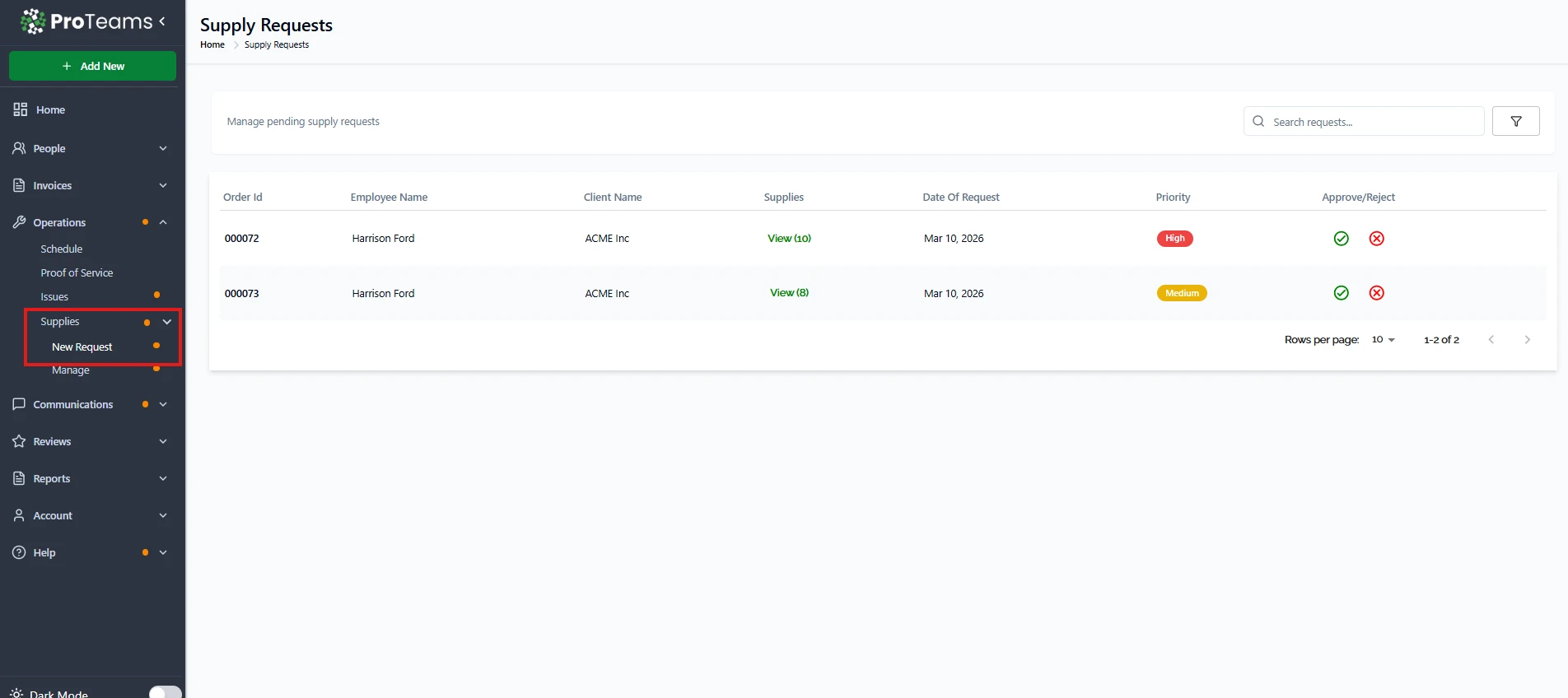1568x698 pixels.
Task: Expand the People menu section
Action: 162,149
